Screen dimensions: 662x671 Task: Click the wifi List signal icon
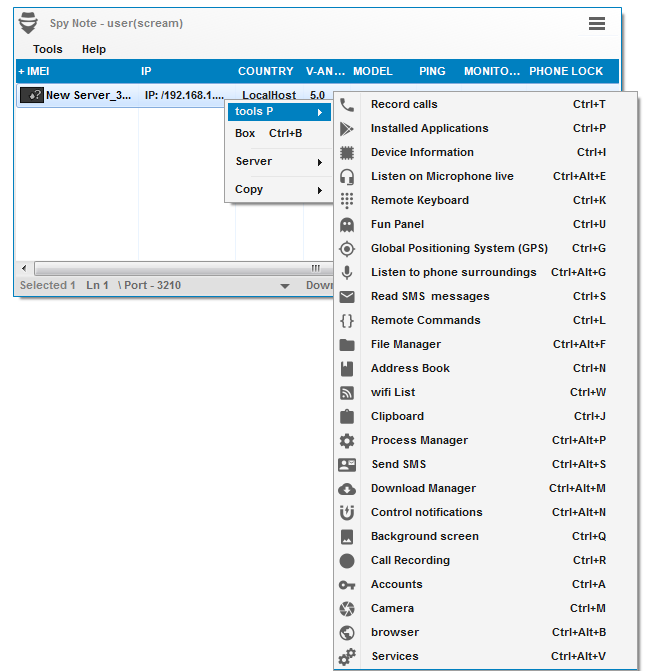[x=347, y=392]
